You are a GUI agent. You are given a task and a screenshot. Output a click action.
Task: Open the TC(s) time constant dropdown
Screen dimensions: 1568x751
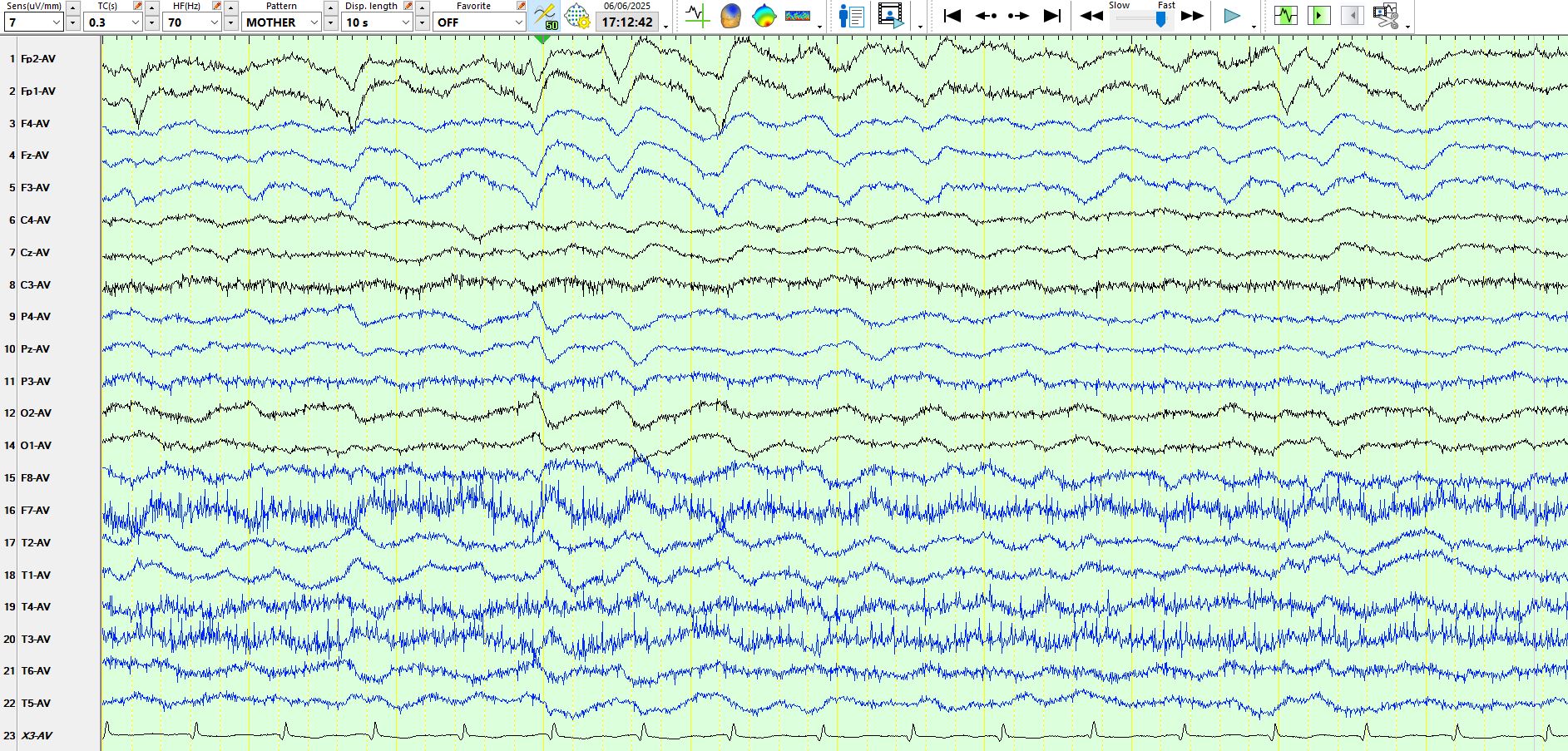point(112,22)
